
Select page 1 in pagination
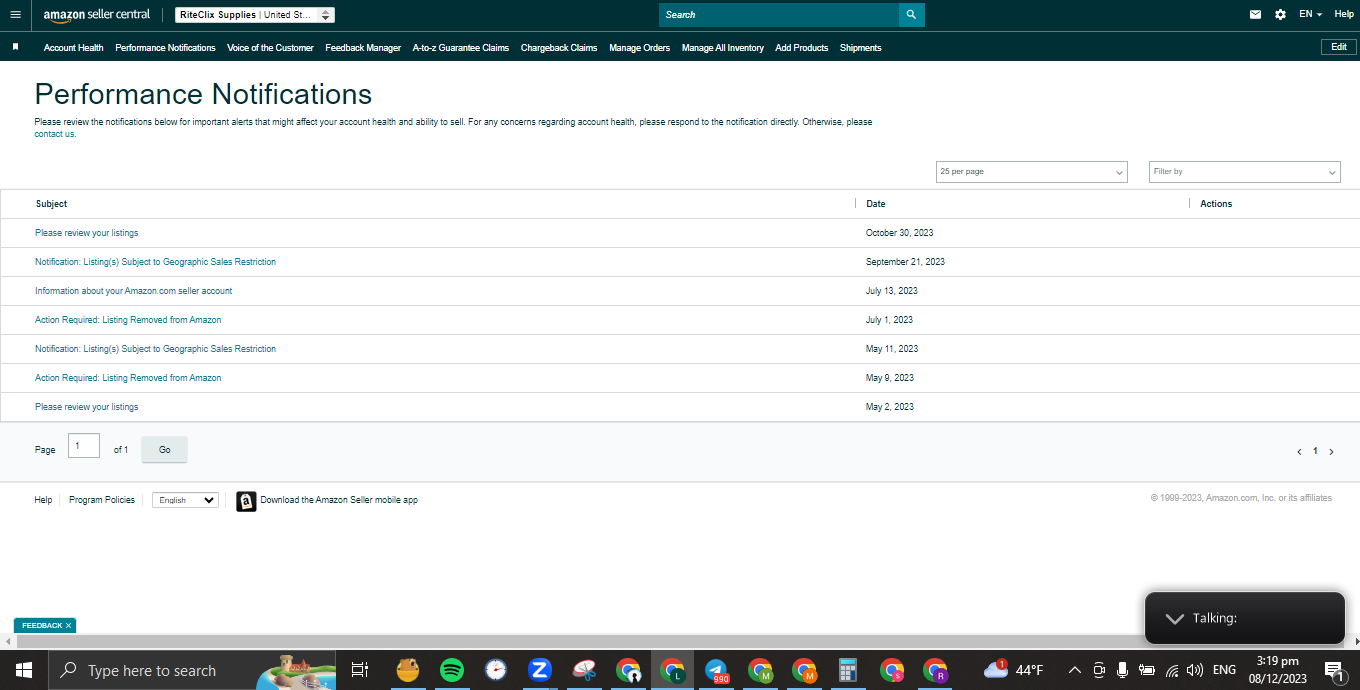tap(1315, 451)
